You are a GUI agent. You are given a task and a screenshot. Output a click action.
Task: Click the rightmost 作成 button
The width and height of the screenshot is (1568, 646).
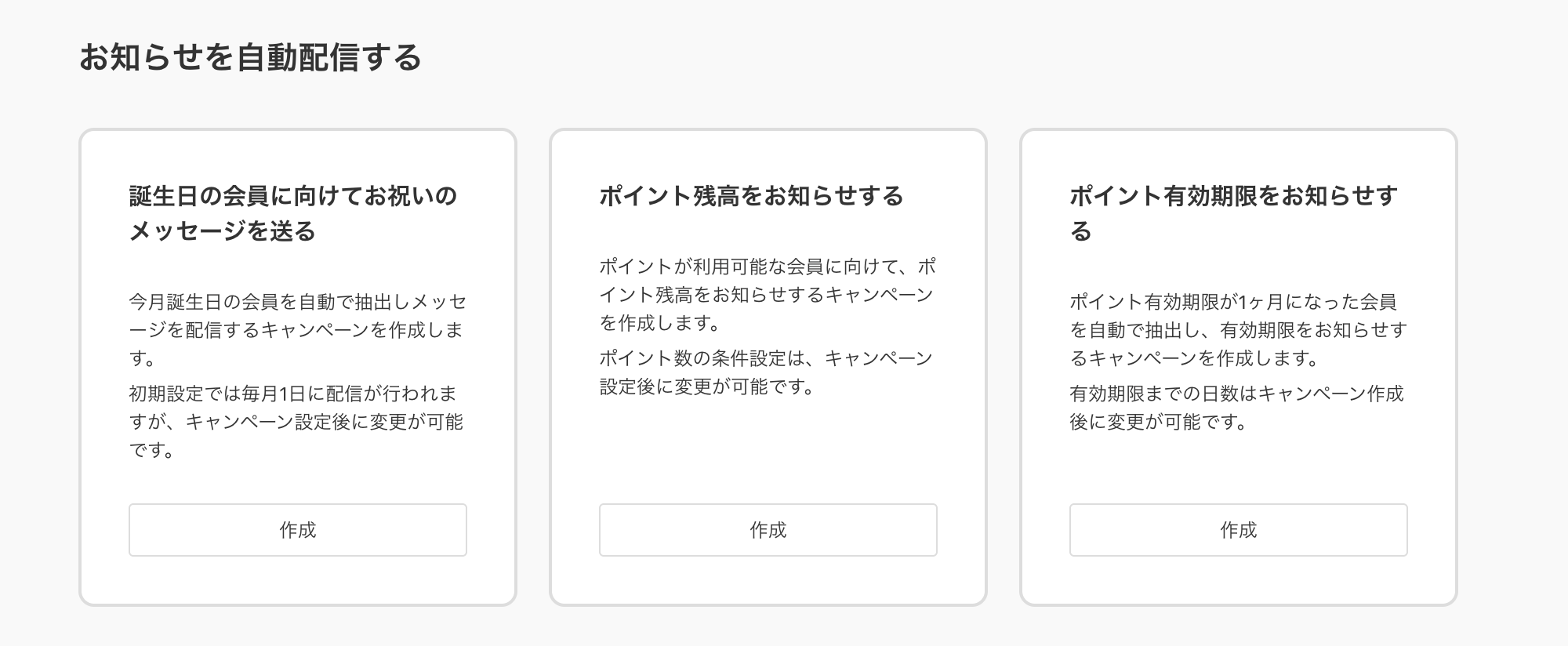(1237, 530)
